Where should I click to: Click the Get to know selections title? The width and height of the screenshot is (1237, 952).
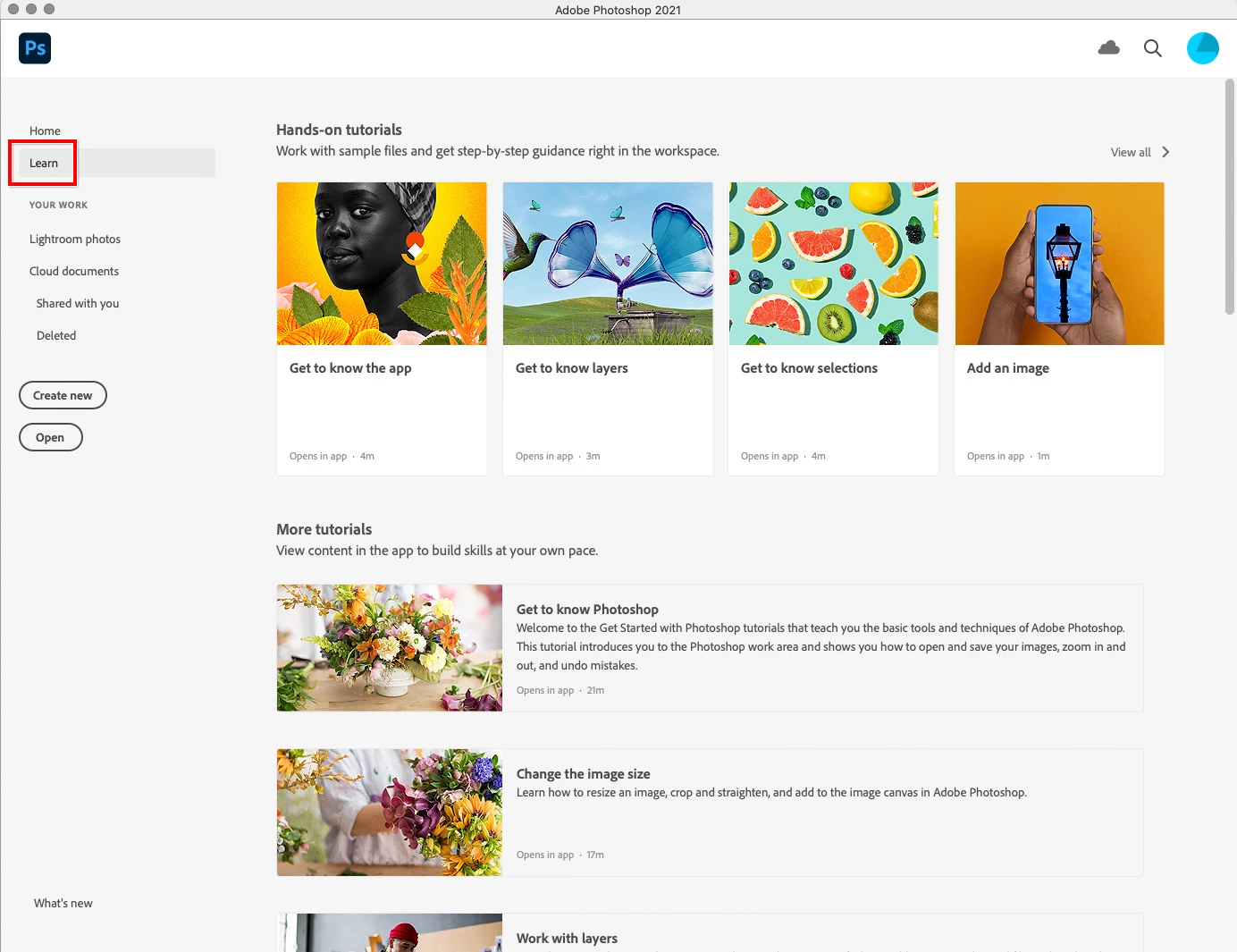(x=809, y=368)
